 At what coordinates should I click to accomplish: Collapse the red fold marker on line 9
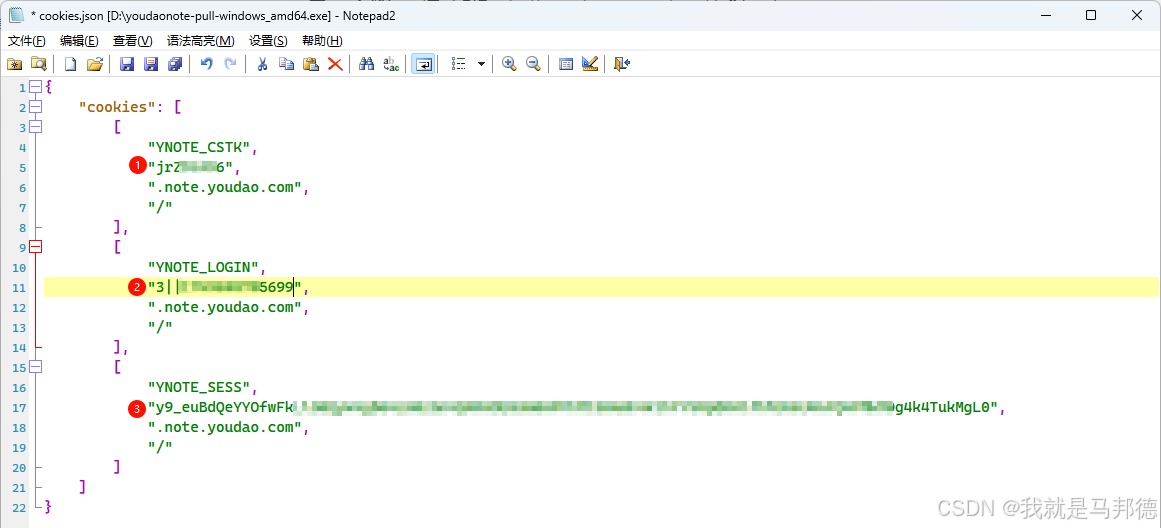click(x=35, y=247)
